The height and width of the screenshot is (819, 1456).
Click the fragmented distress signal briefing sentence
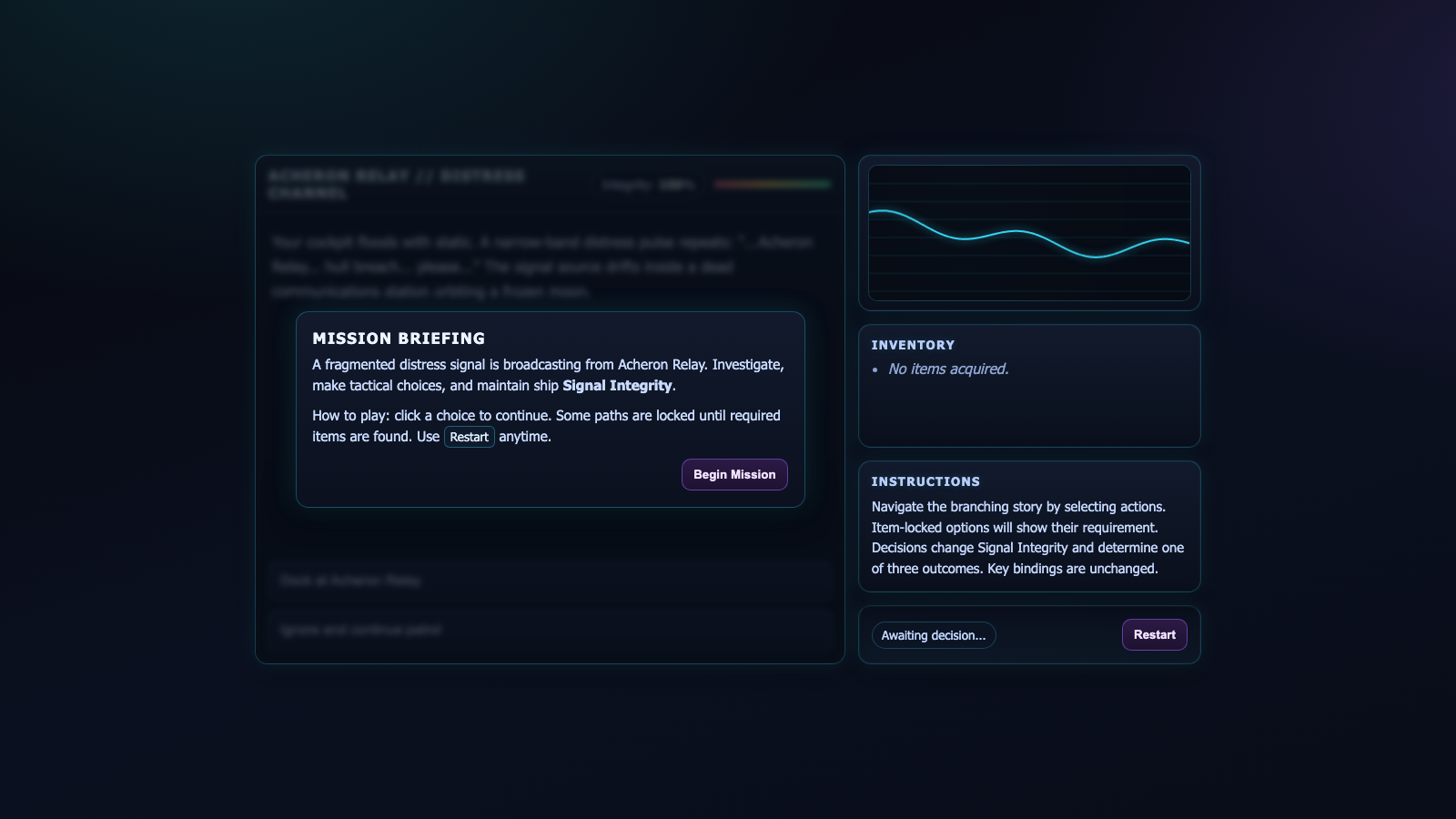(x=548, y=375)
